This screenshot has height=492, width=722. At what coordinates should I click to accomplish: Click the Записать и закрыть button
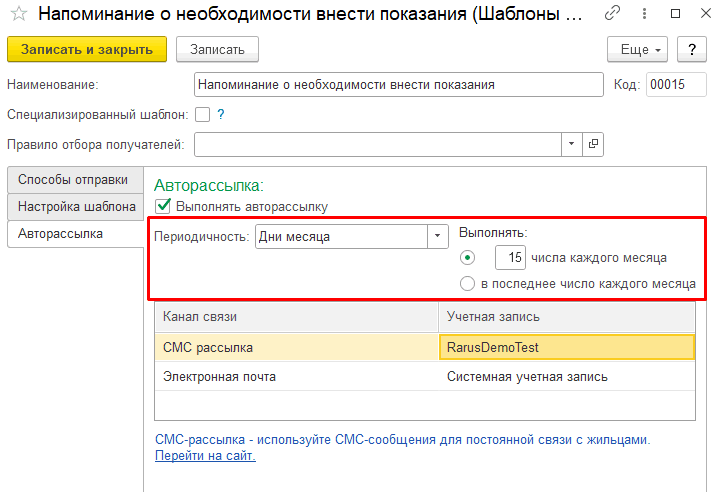point(87,49)
